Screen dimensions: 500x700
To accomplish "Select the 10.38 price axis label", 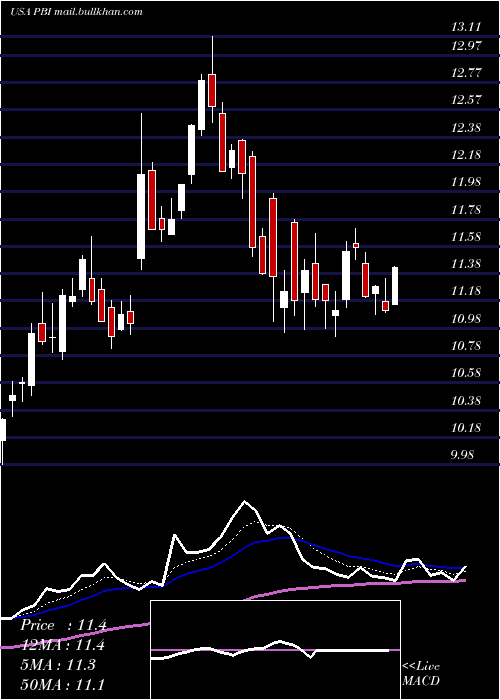I will [x=467, y=400].
